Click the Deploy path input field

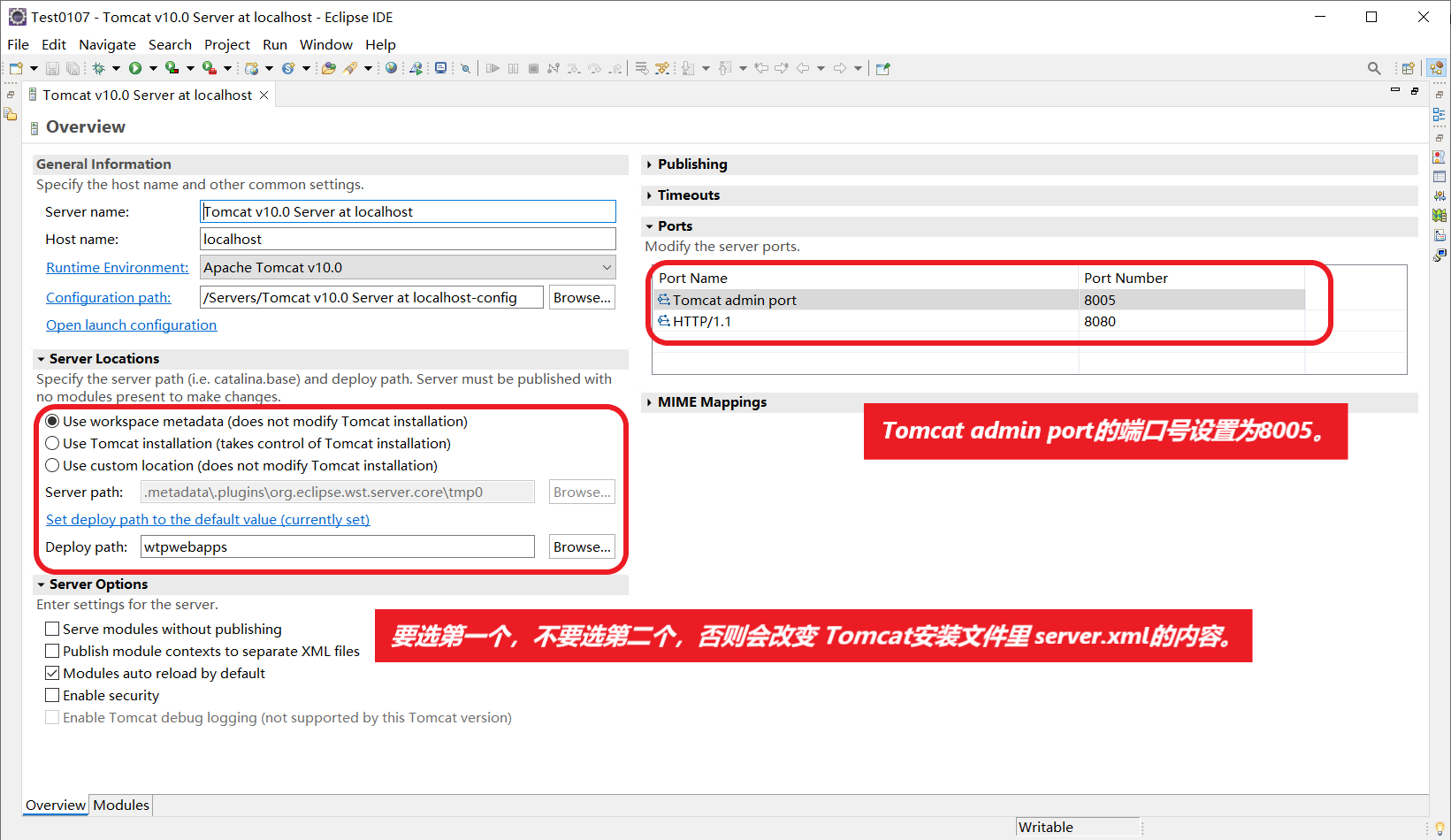[338, 546]
